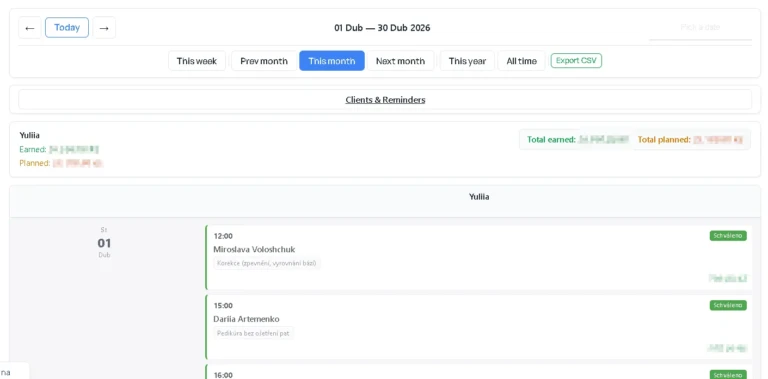
Task: Click the Pedikúra bez ošetření pat tag
Action: (254, 333)
